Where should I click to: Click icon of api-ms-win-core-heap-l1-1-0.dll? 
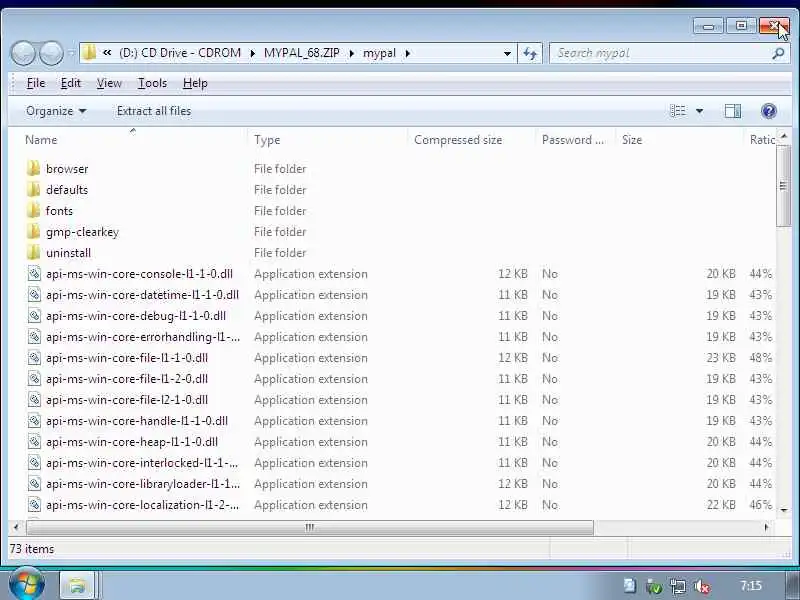point(34,441)
